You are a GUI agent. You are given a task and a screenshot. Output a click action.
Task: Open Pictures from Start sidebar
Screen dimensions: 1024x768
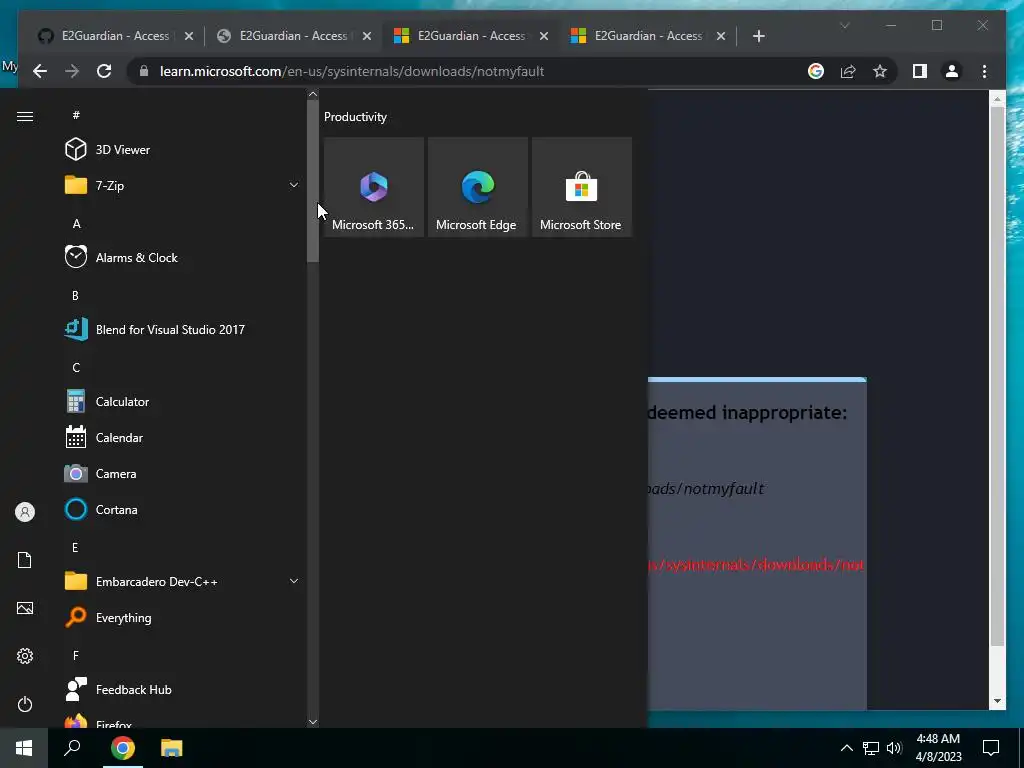25,608
